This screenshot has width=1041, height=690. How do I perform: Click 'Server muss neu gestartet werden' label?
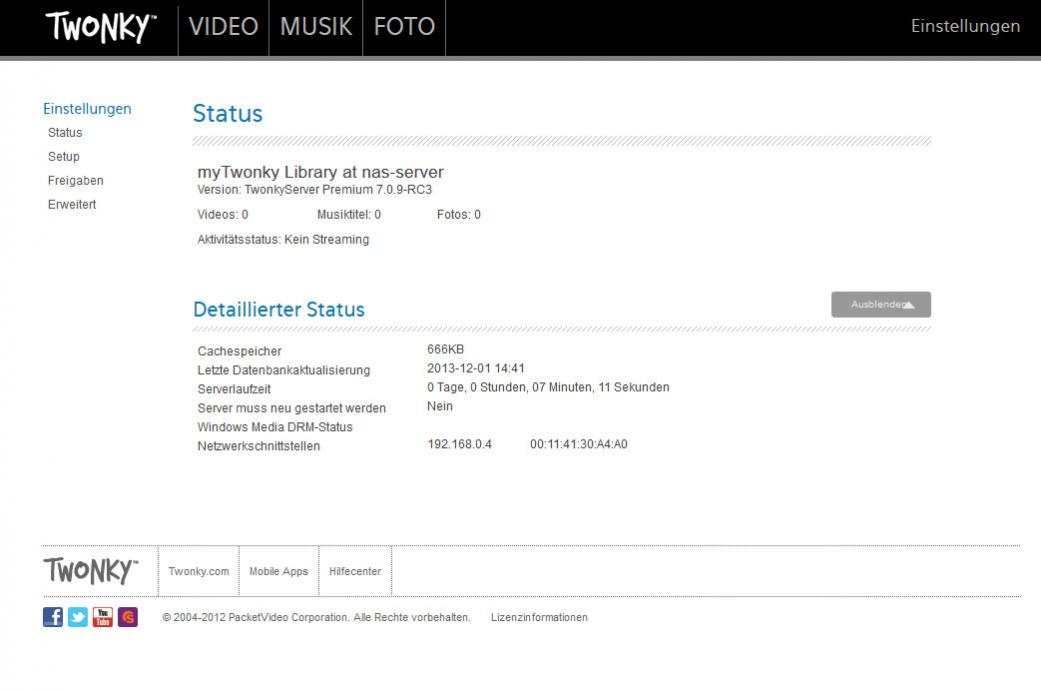291,408
